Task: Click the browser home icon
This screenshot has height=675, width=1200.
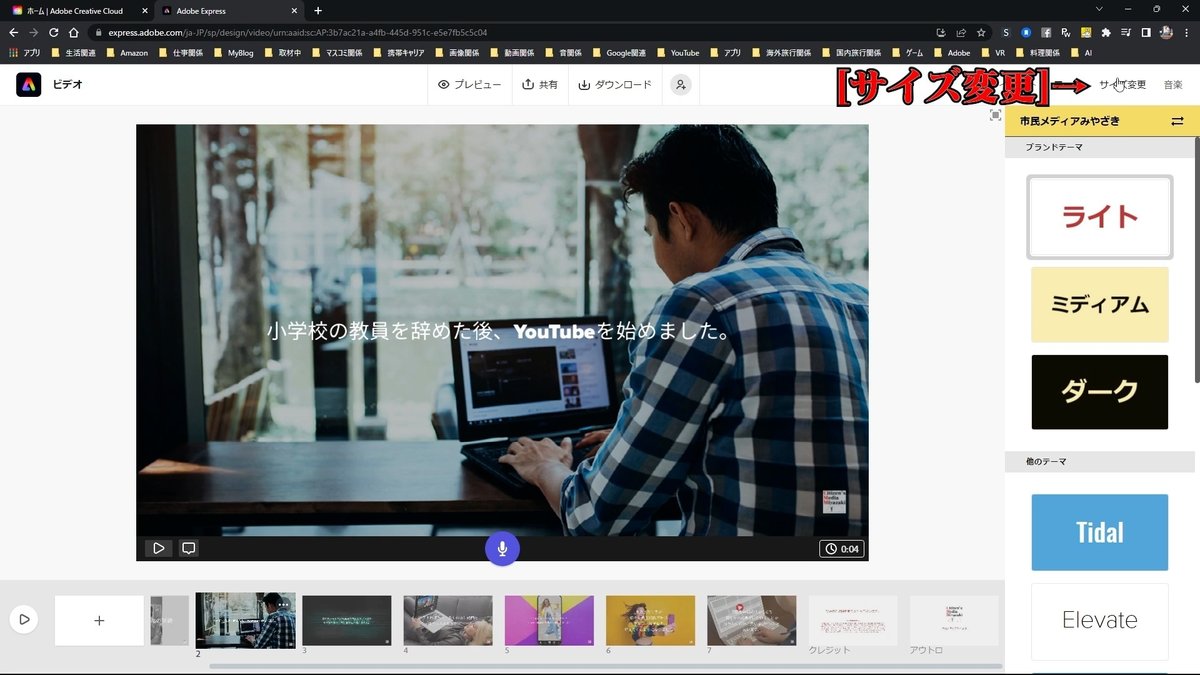Action: pyautogui.click(x=73, y=32)
